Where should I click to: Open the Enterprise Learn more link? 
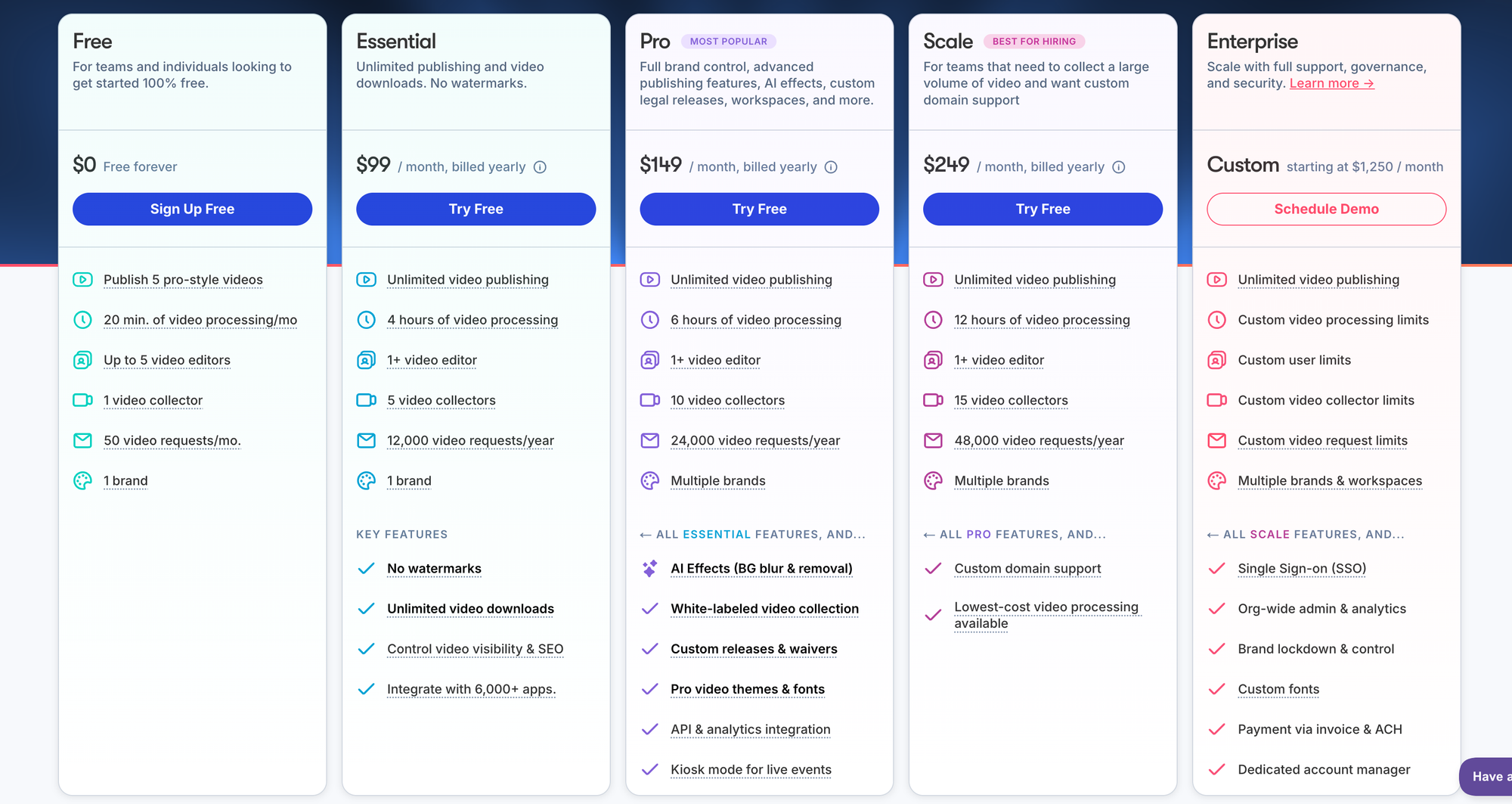pyautogui.click(x=1331, y=83)
